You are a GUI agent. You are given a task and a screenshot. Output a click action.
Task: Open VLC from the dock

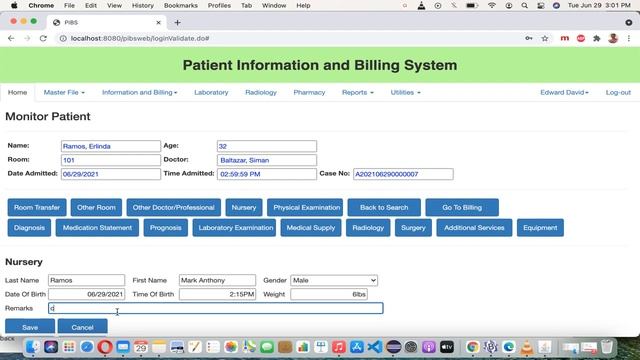pos(527,347)
